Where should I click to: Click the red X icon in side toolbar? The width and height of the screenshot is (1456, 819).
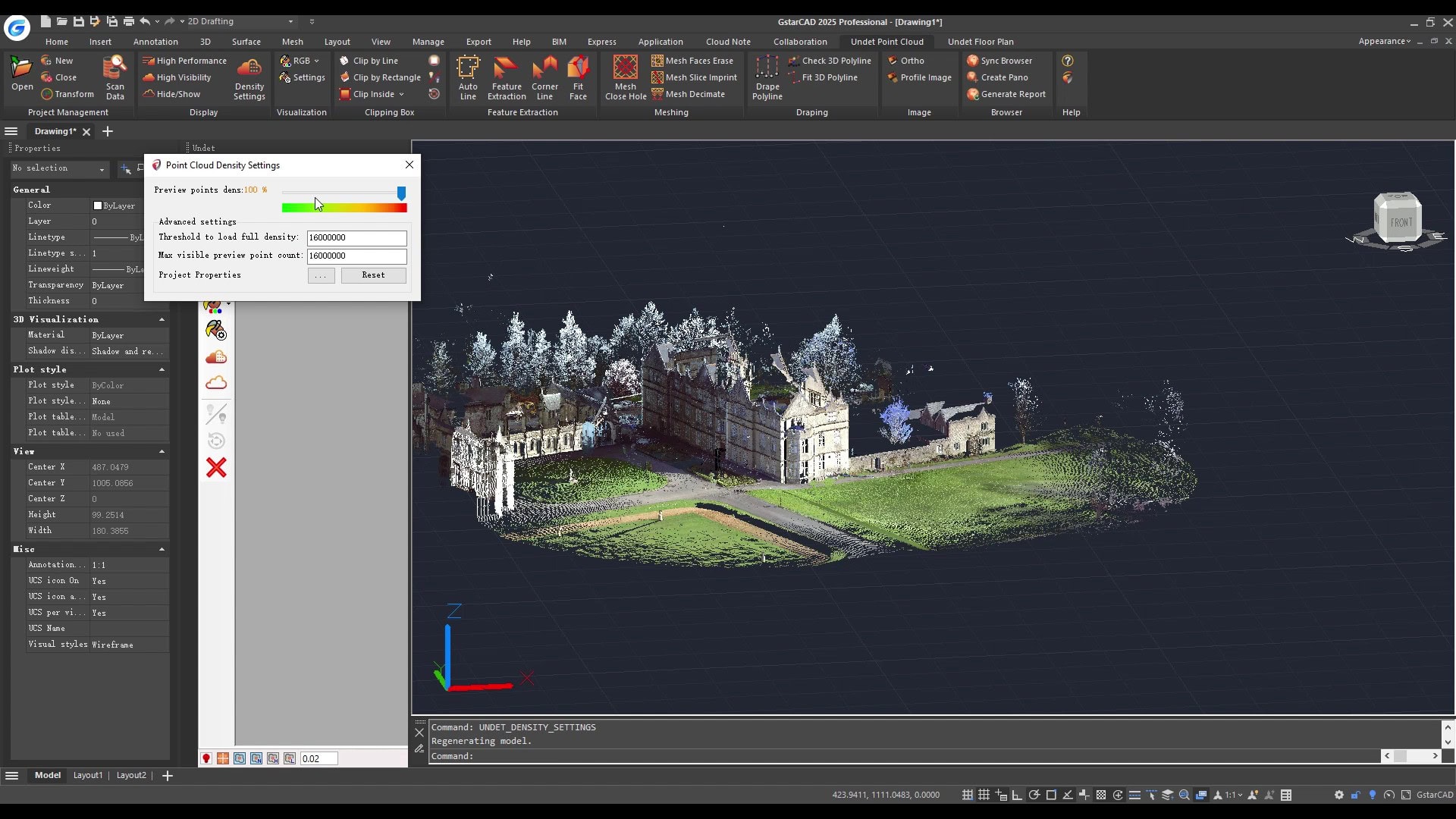coord(216,468)
